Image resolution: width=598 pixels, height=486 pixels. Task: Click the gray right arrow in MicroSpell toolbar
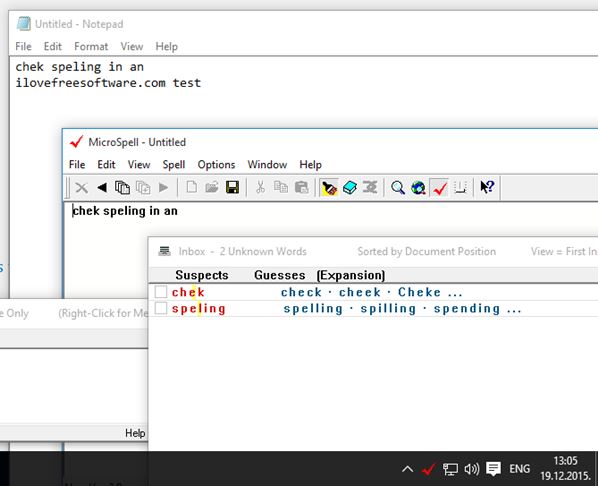coord(164,188)
